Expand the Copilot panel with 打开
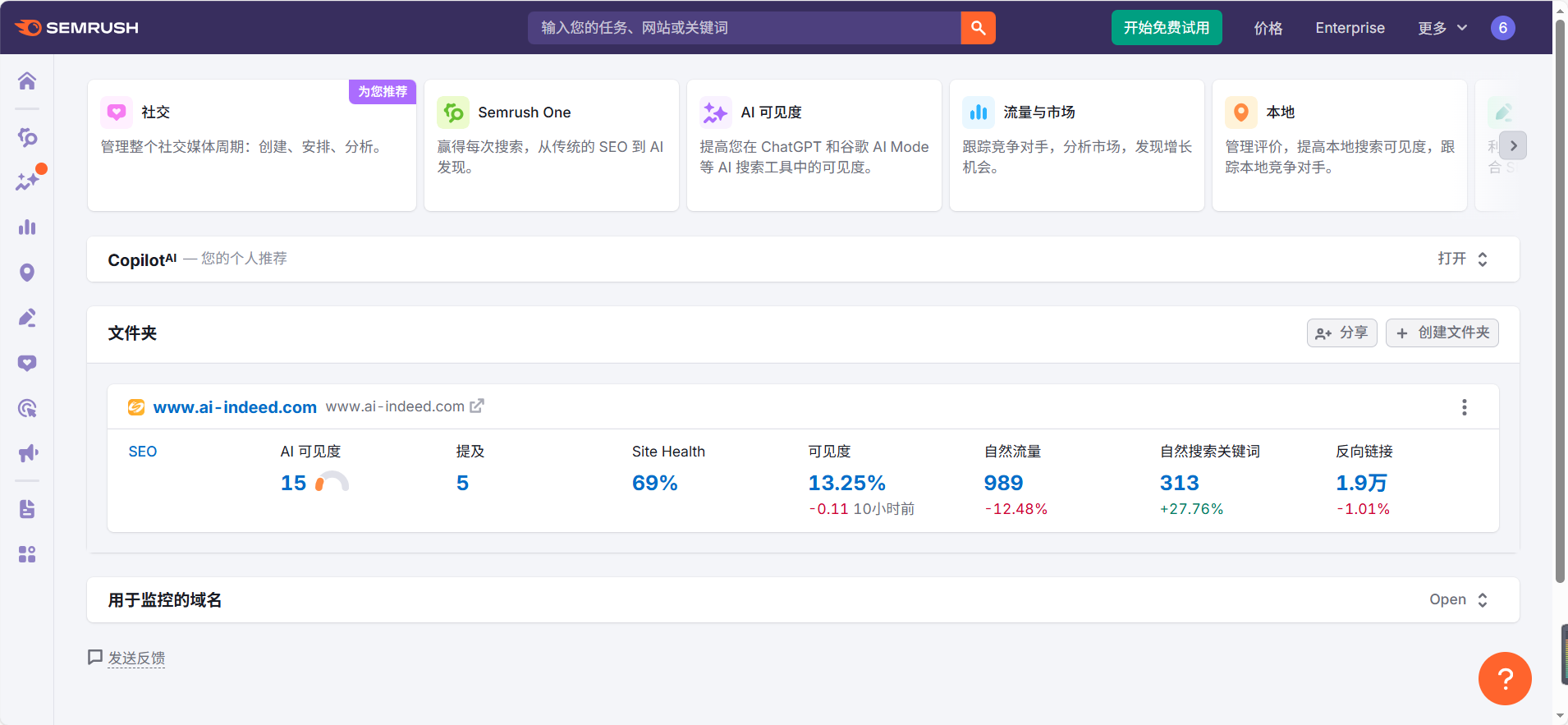Viewport: 1568px width, 725px height. point(1462,259)
